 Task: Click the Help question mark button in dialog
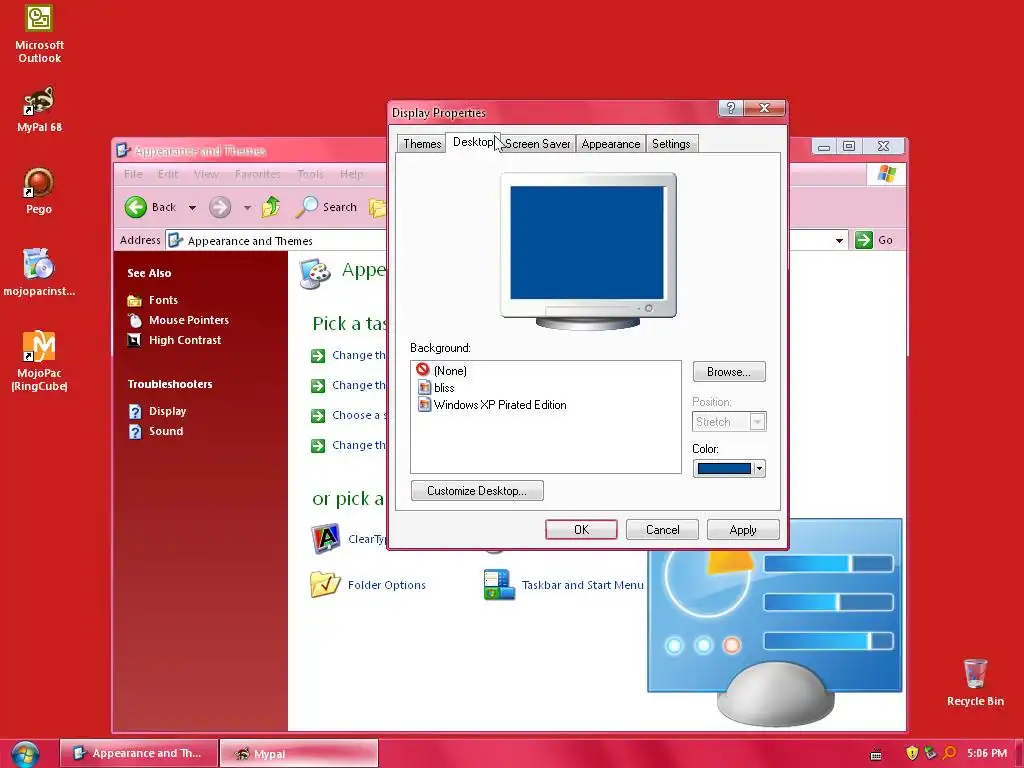[x=731, y=108]
